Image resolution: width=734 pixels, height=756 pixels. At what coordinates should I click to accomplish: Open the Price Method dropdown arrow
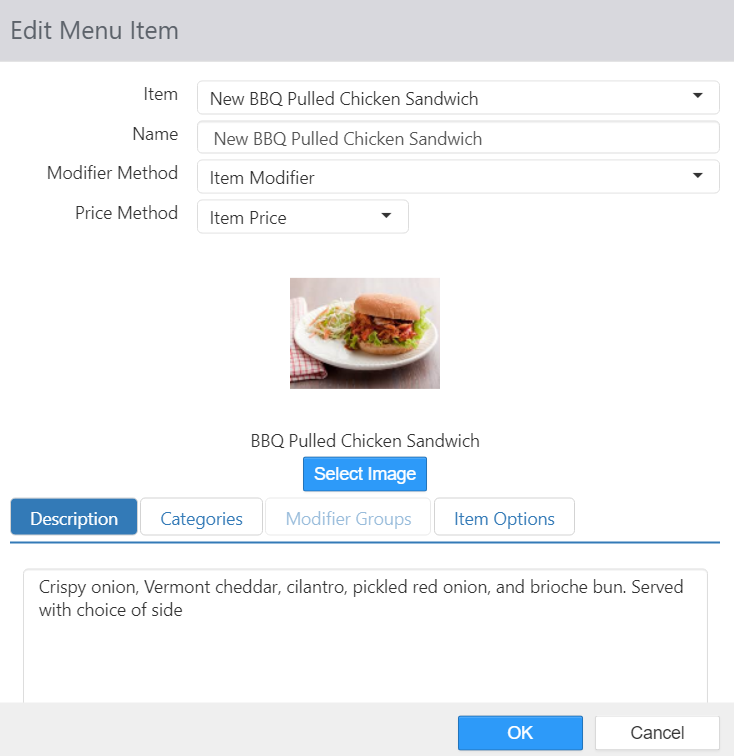[x=386, y=216]
